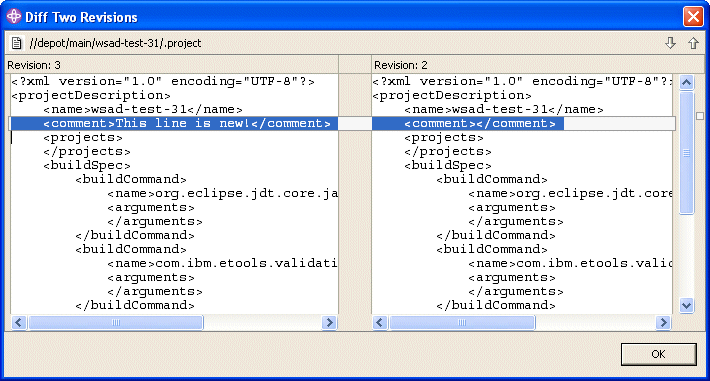Go to next difference with down arrow icon
710x381 pixels.
671,43
